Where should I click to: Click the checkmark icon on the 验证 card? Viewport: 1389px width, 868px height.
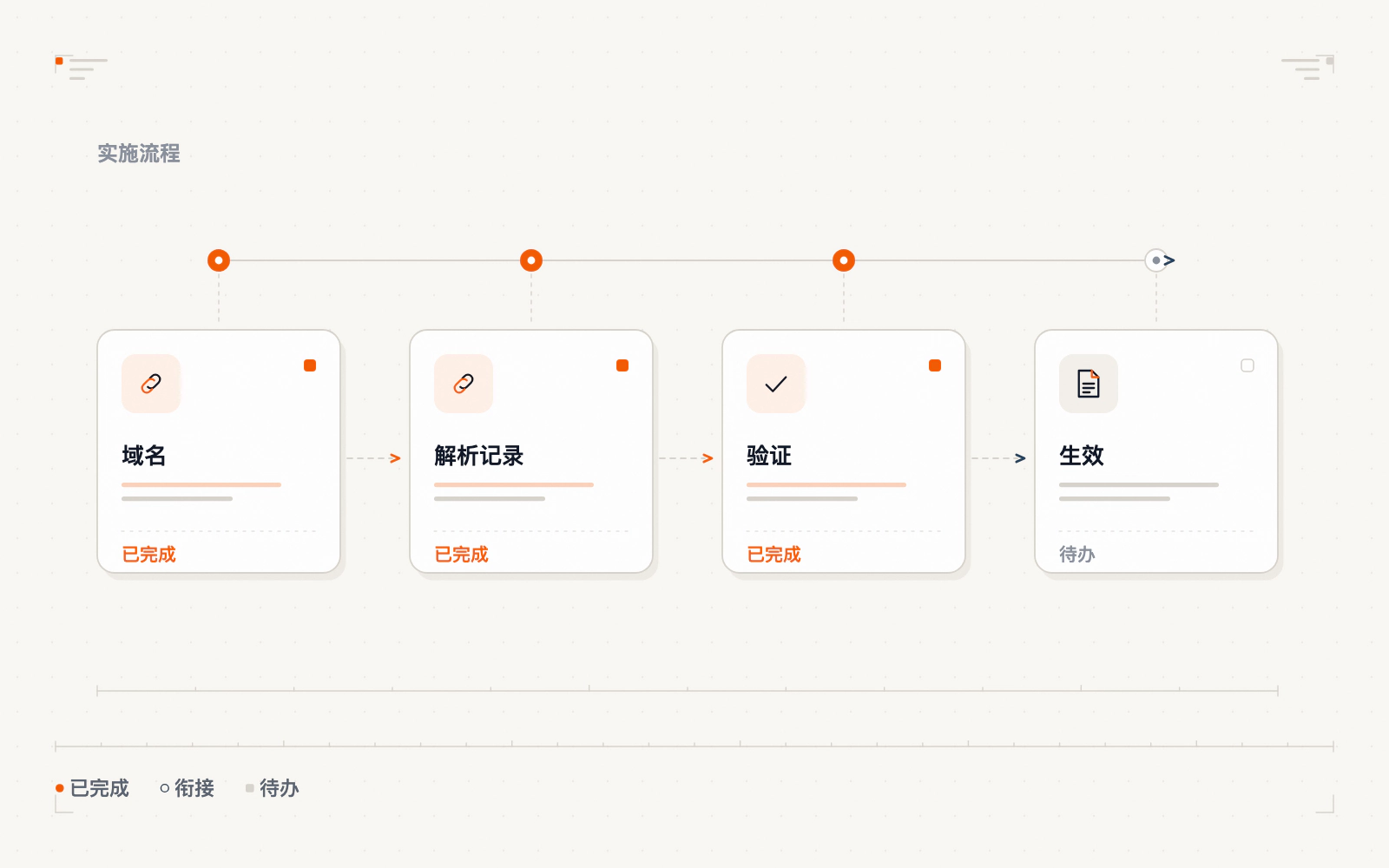click(x=776, y=384)
